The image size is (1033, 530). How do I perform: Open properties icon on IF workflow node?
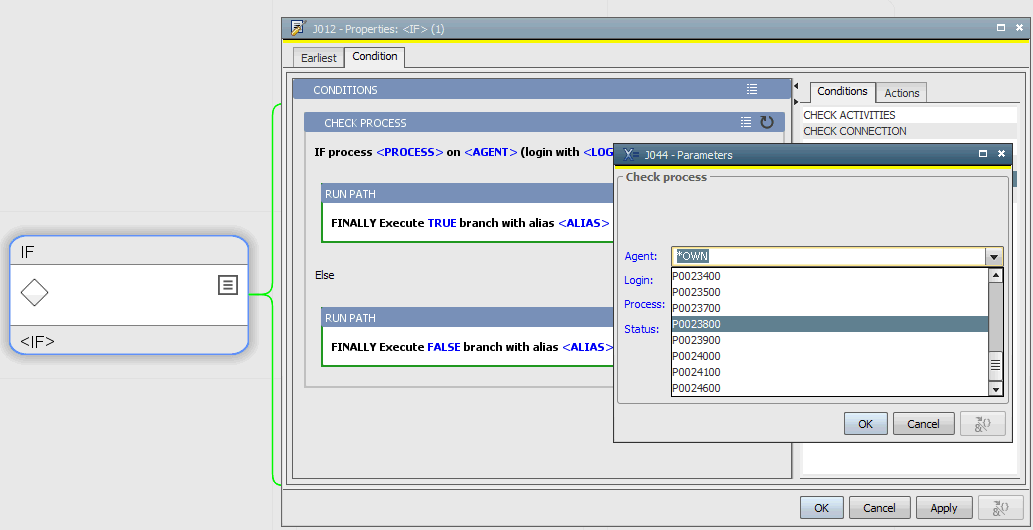coord(228,285)
